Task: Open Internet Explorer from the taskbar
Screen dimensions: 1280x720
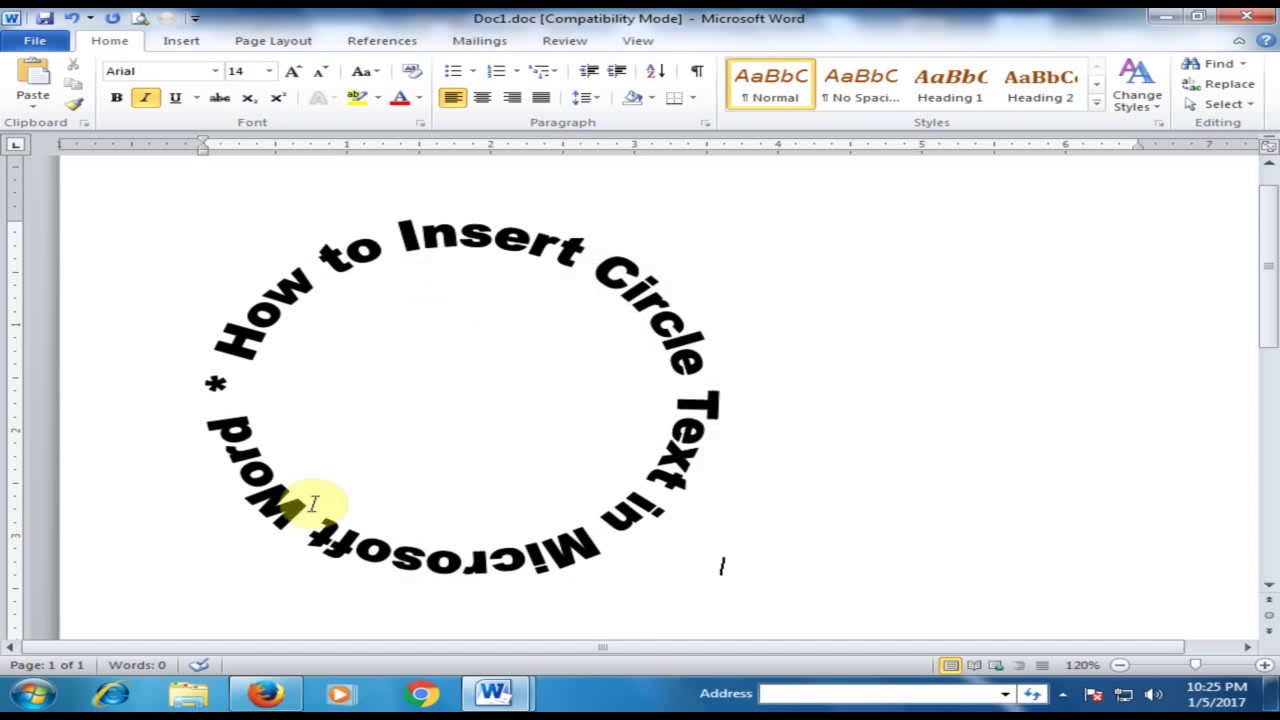Action: point(111,694)
